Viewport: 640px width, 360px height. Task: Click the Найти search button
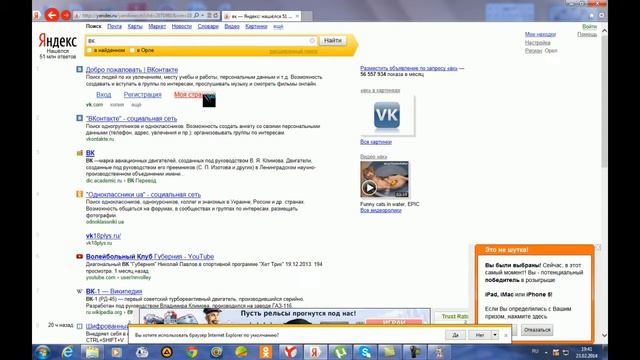[x=333, y=40]
